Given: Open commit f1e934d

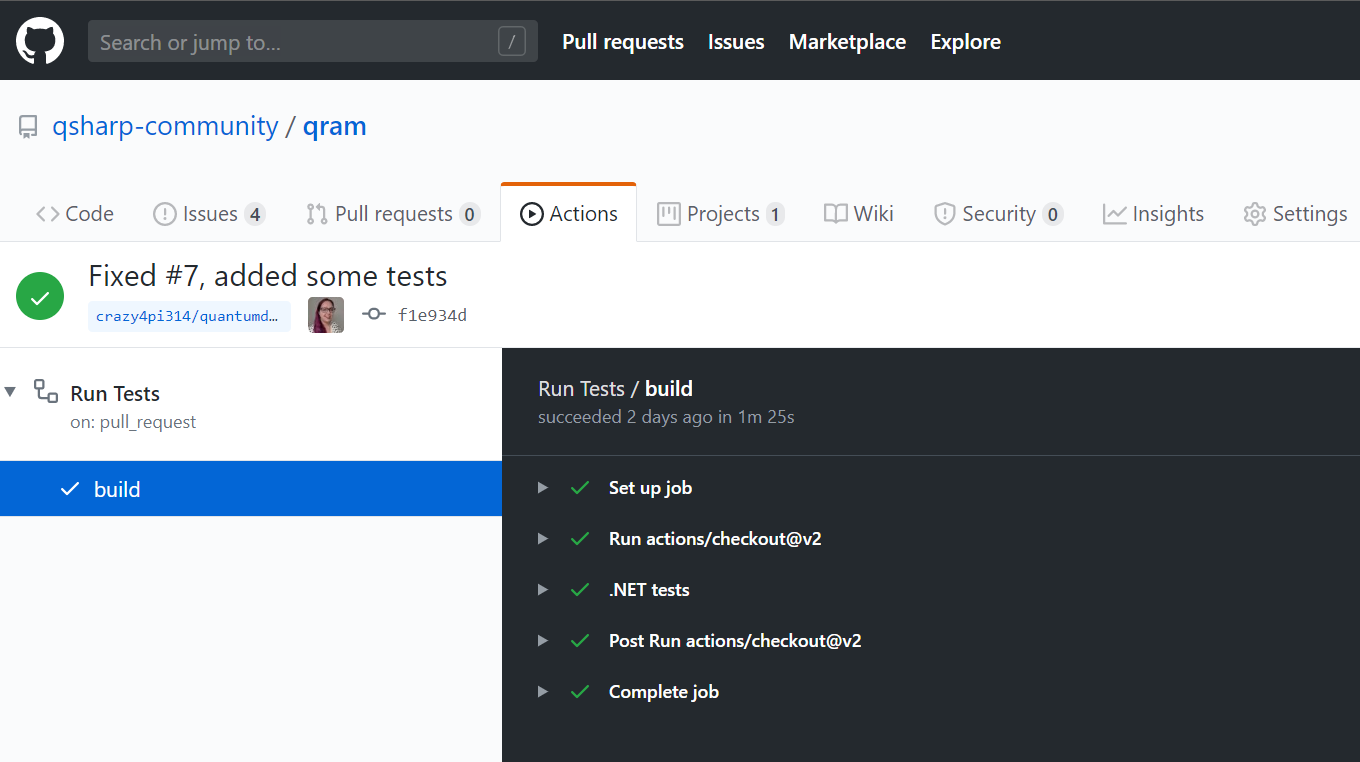Looking at the screenshot, I should (x=432, y=315).
